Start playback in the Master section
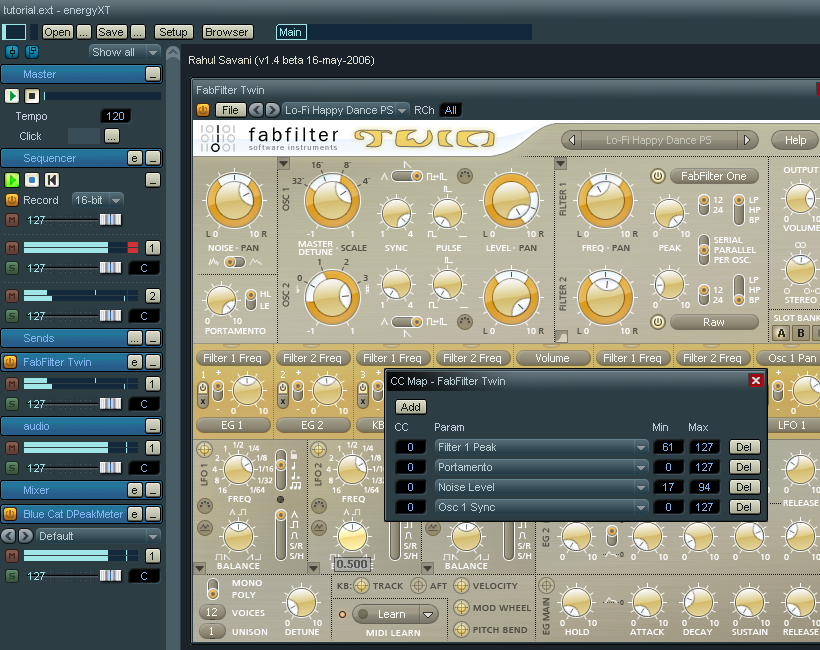Viewport: 820px width, 650px height. coord(12,96)
